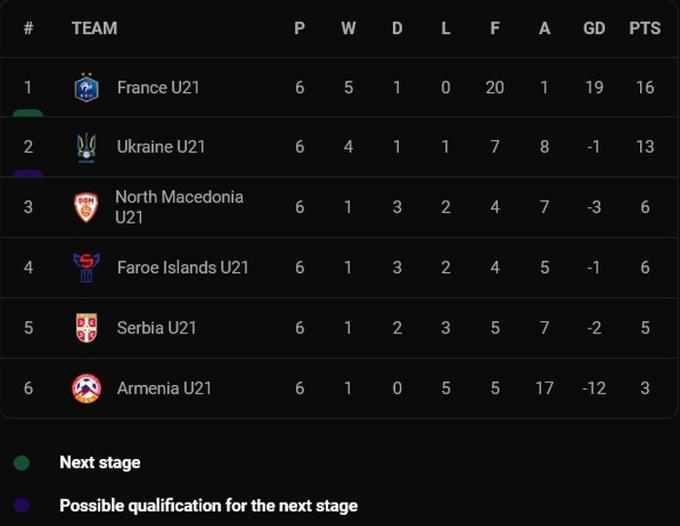Click the Armenia U21 team crest

(x=87, y=388)
